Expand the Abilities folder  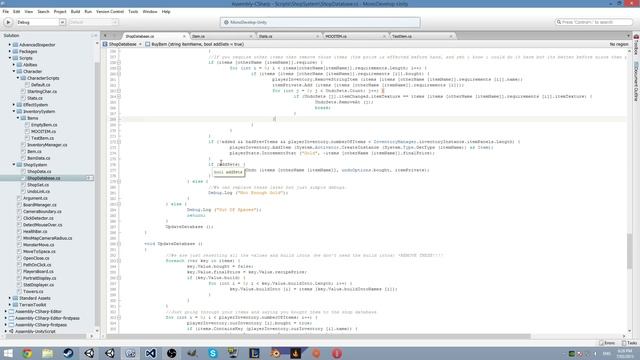pyautogui.click(x=14, y=64)
